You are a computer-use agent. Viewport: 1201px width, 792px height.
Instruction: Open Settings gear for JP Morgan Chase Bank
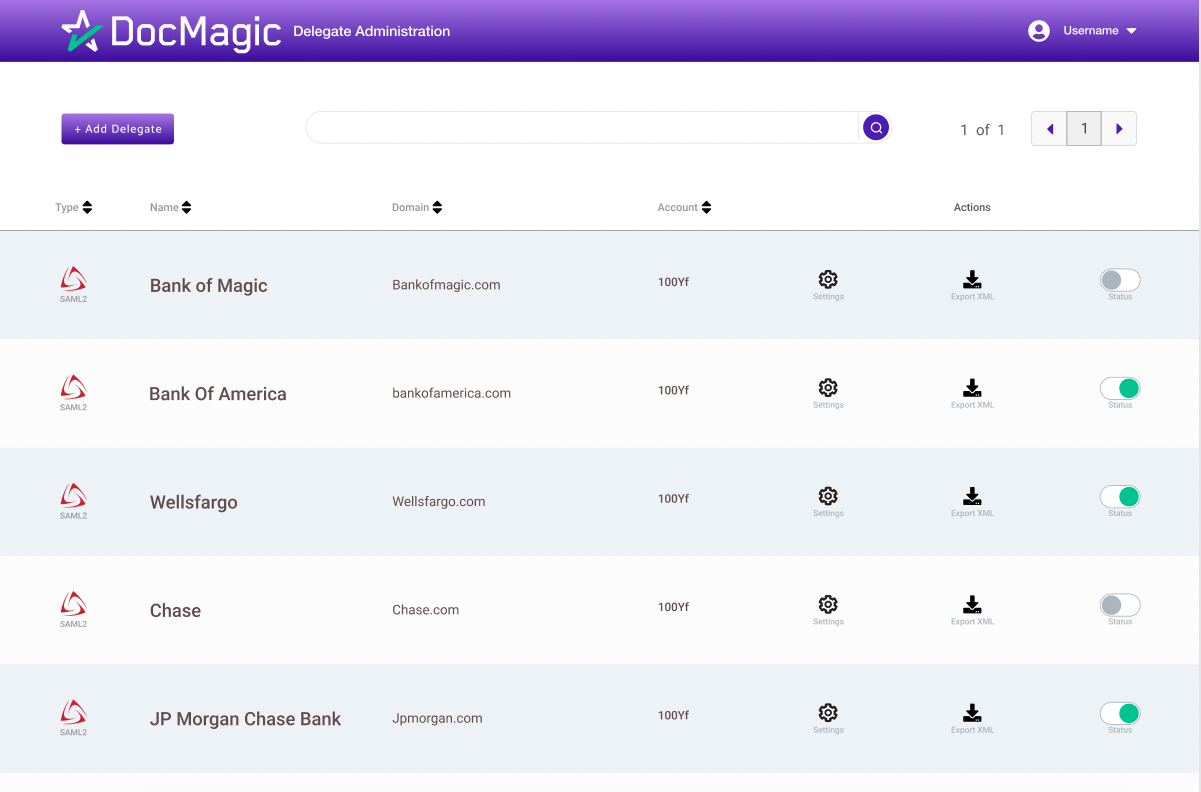coord(828,713)
